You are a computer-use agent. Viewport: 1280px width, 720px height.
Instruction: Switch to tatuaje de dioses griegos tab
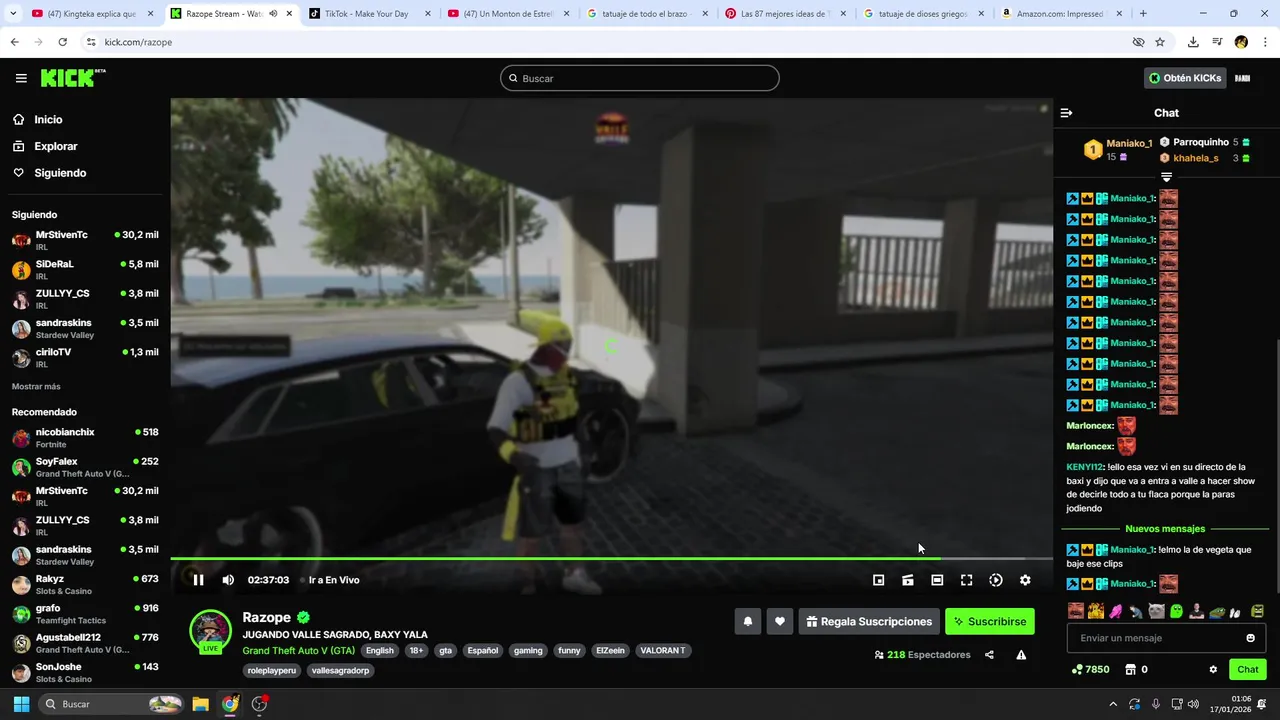[922, 14]
